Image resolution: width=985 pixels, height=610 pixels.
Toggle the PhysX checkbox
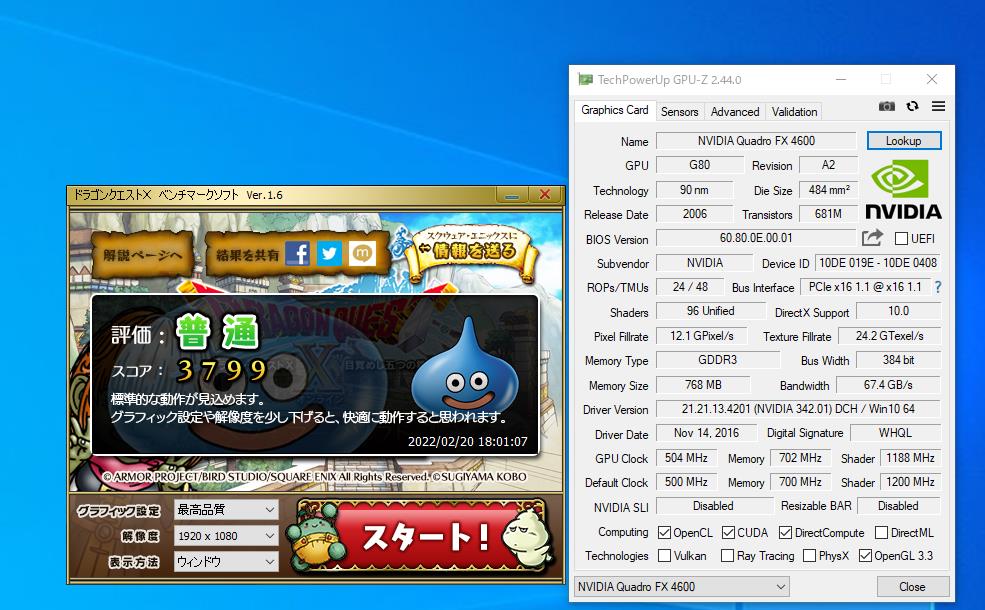click(810, 556)
